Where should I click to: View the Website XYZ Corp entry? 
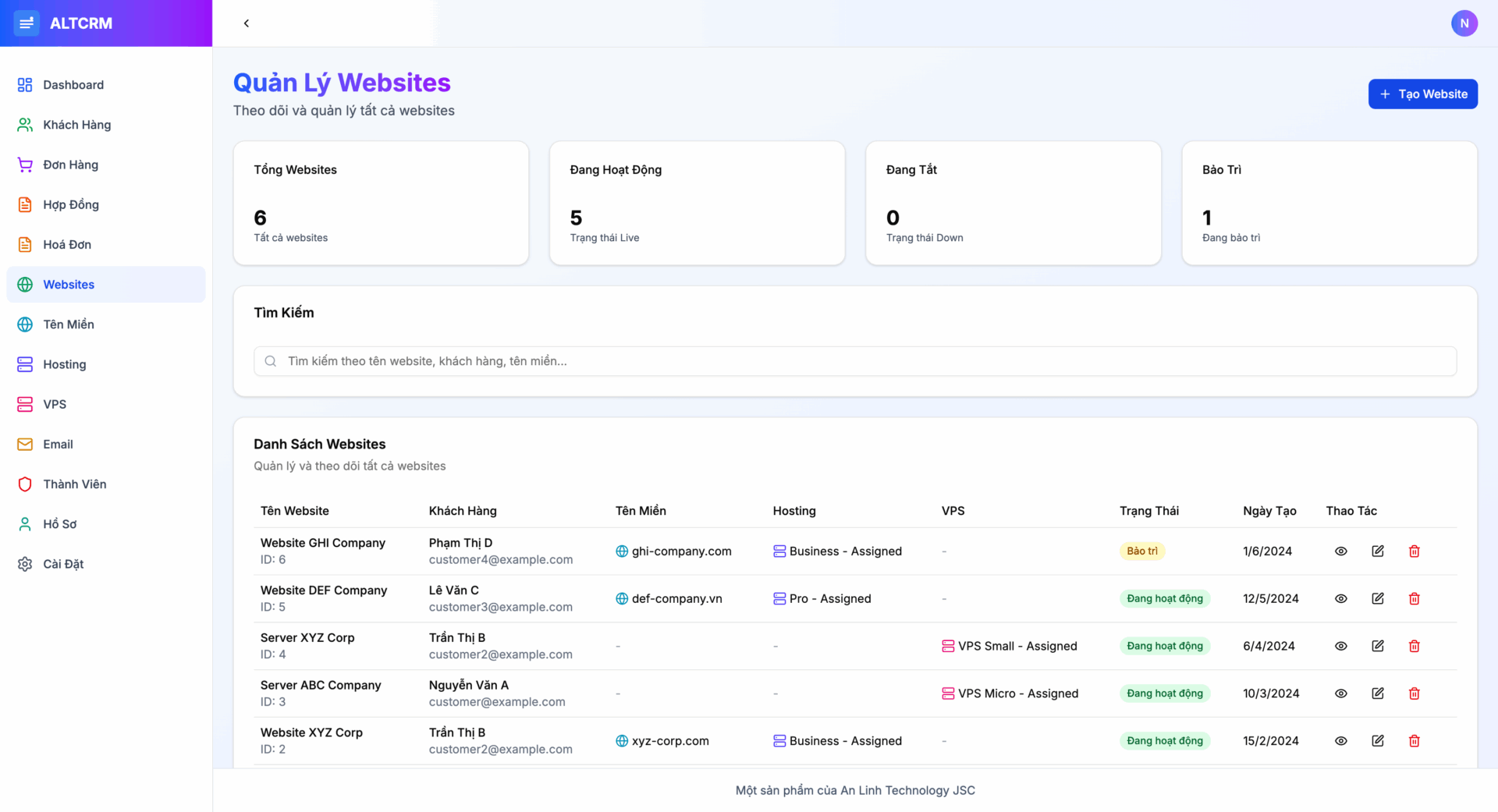1341,740
